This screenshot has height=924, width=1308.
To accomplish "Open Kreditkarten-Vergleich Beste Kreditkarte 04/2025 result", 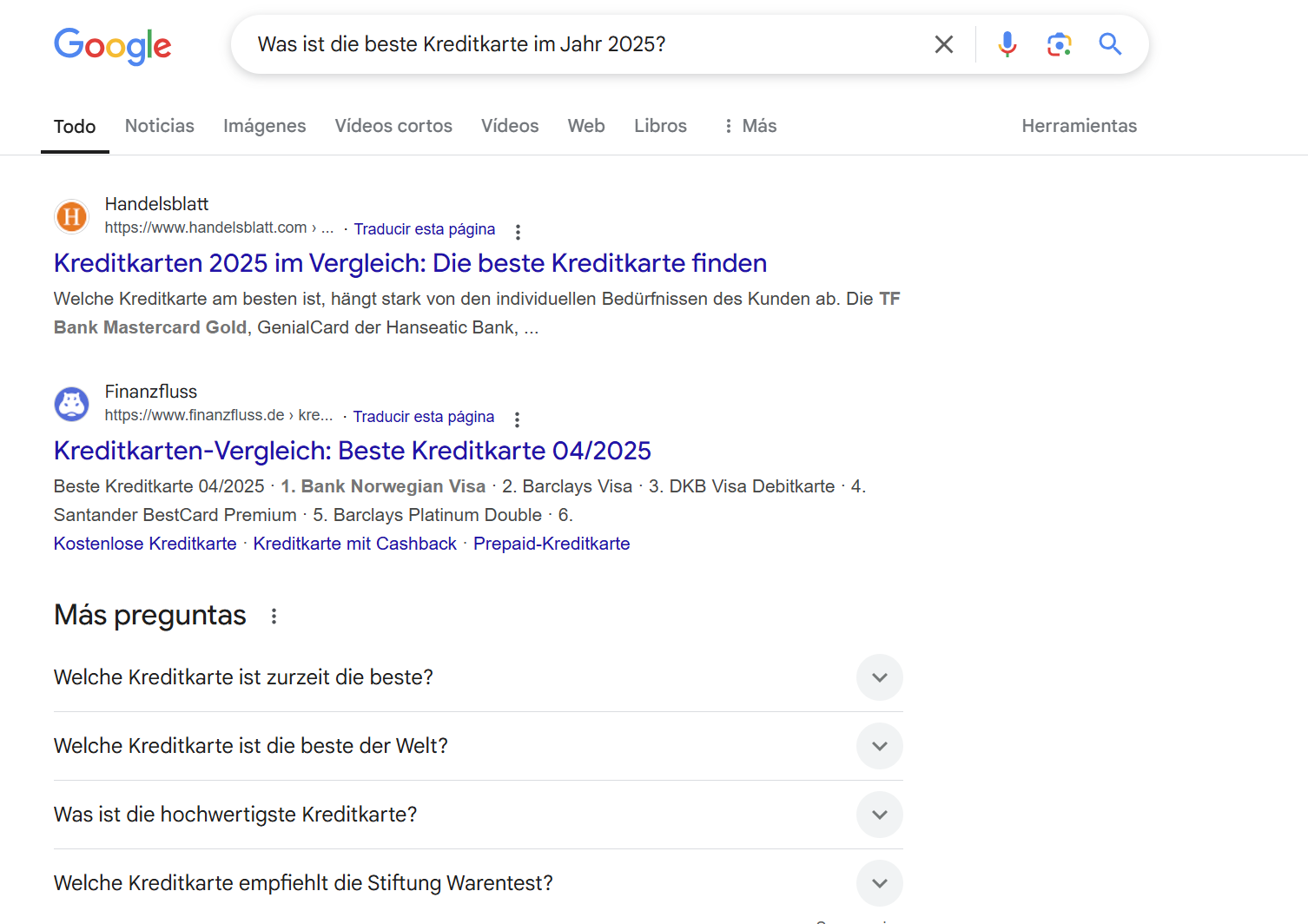I will click(353, 451).
